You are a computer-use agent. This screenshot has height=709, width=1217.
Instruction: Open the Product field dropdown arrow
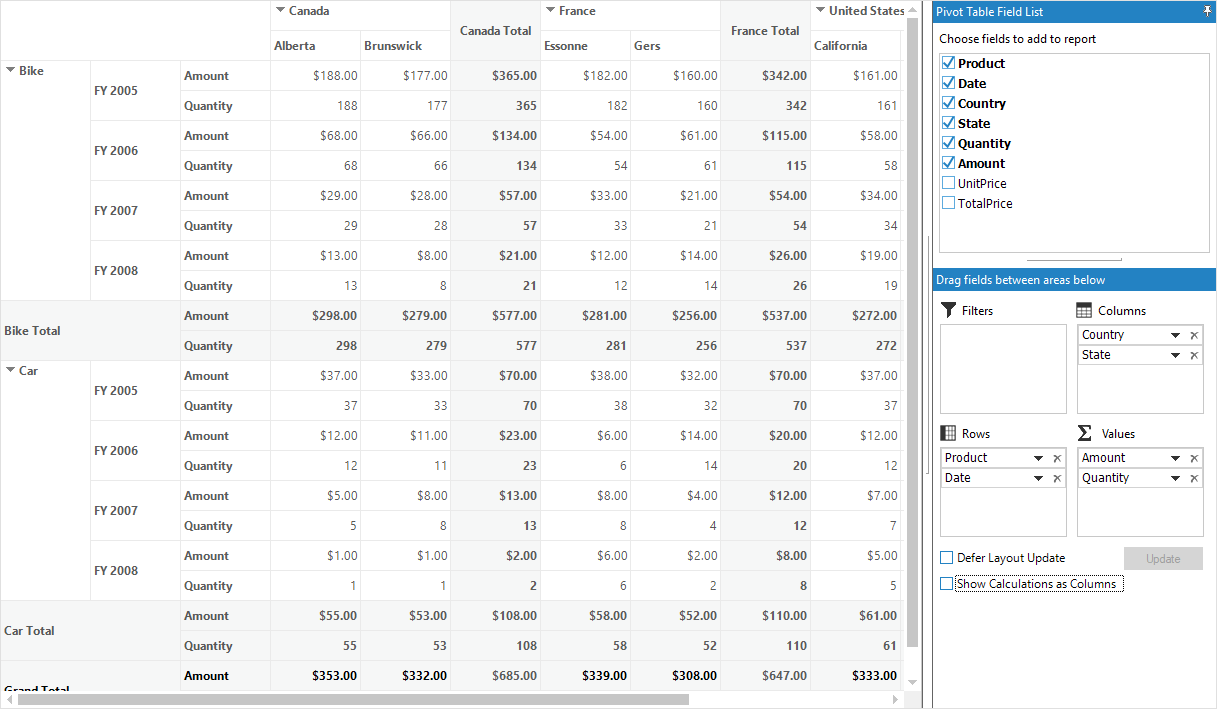tap(1038, 458)
